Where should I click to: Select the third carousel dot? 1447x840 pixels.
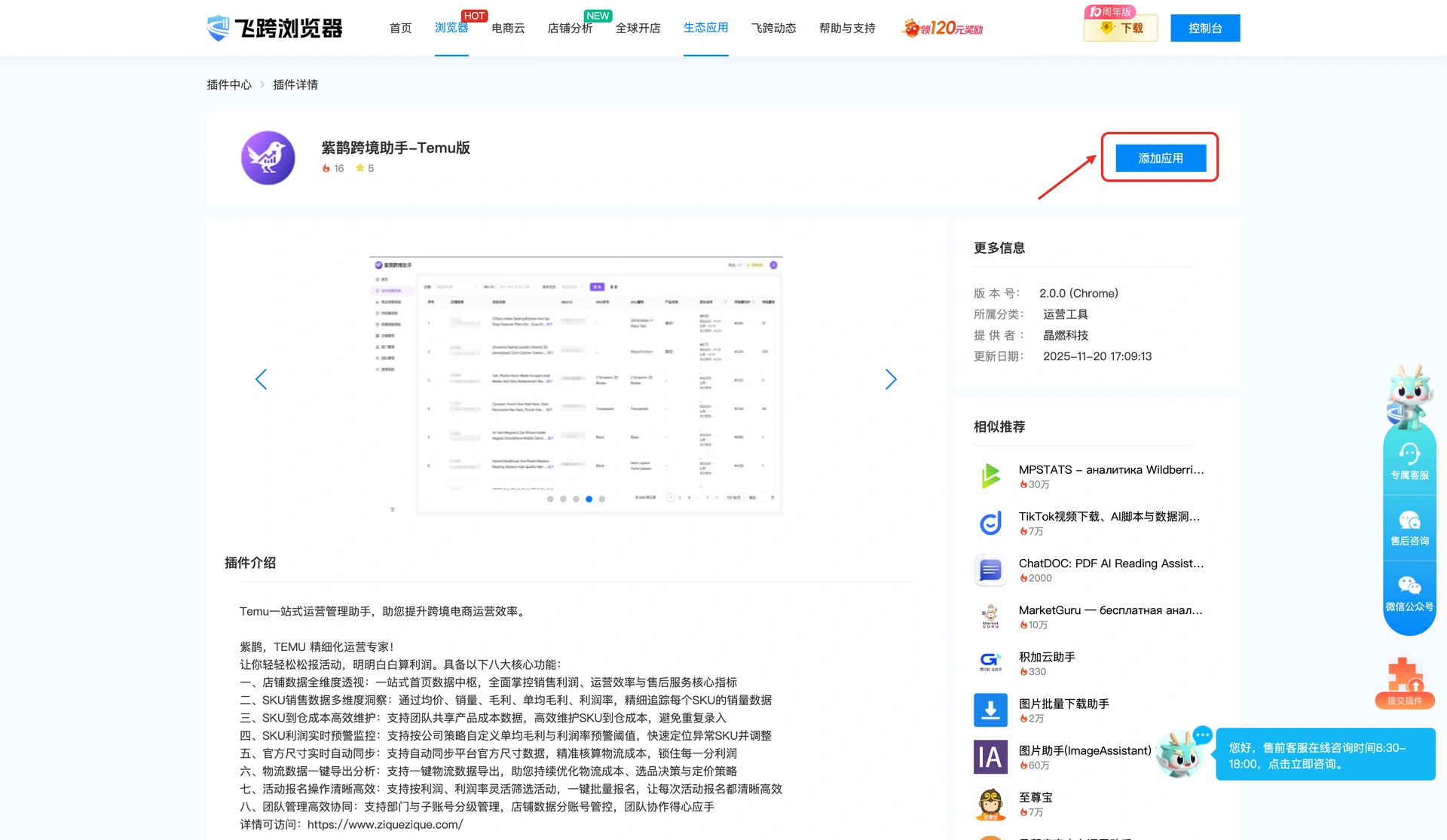click(576, 499)
